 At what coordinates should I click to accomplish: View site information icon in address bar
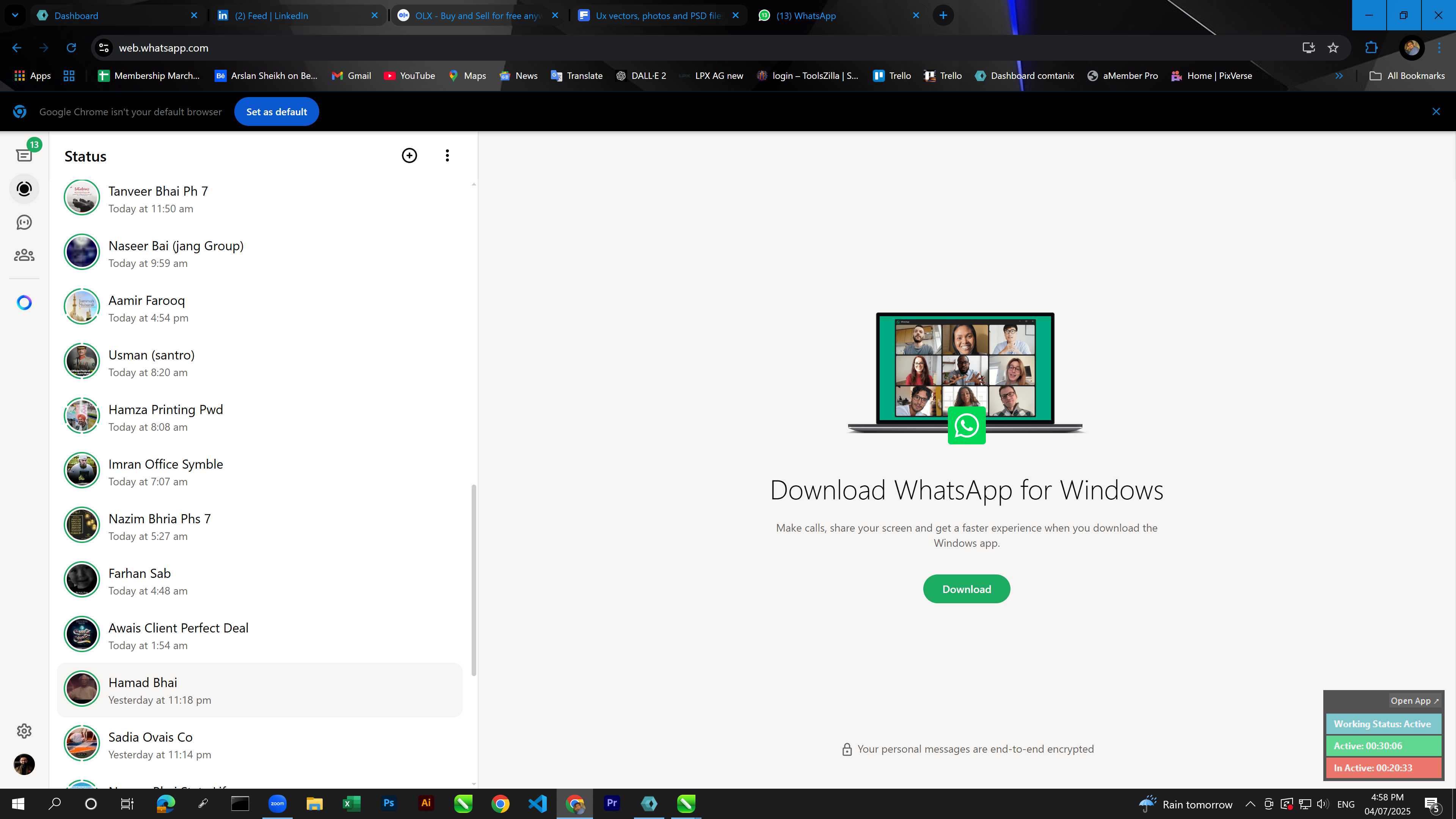coord(104,48)
